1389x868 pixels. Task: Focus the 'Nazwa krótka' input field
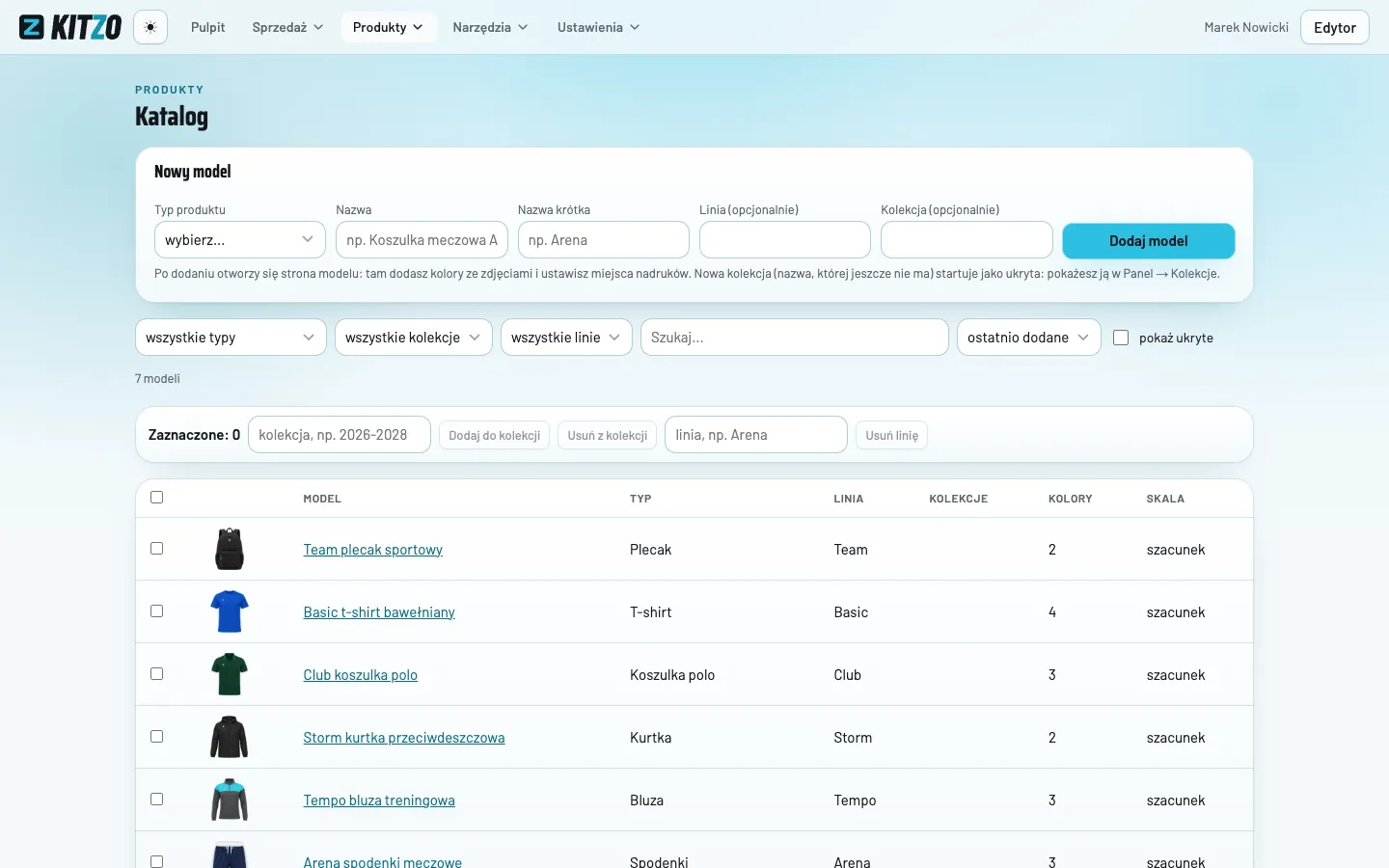click(604, 240)
